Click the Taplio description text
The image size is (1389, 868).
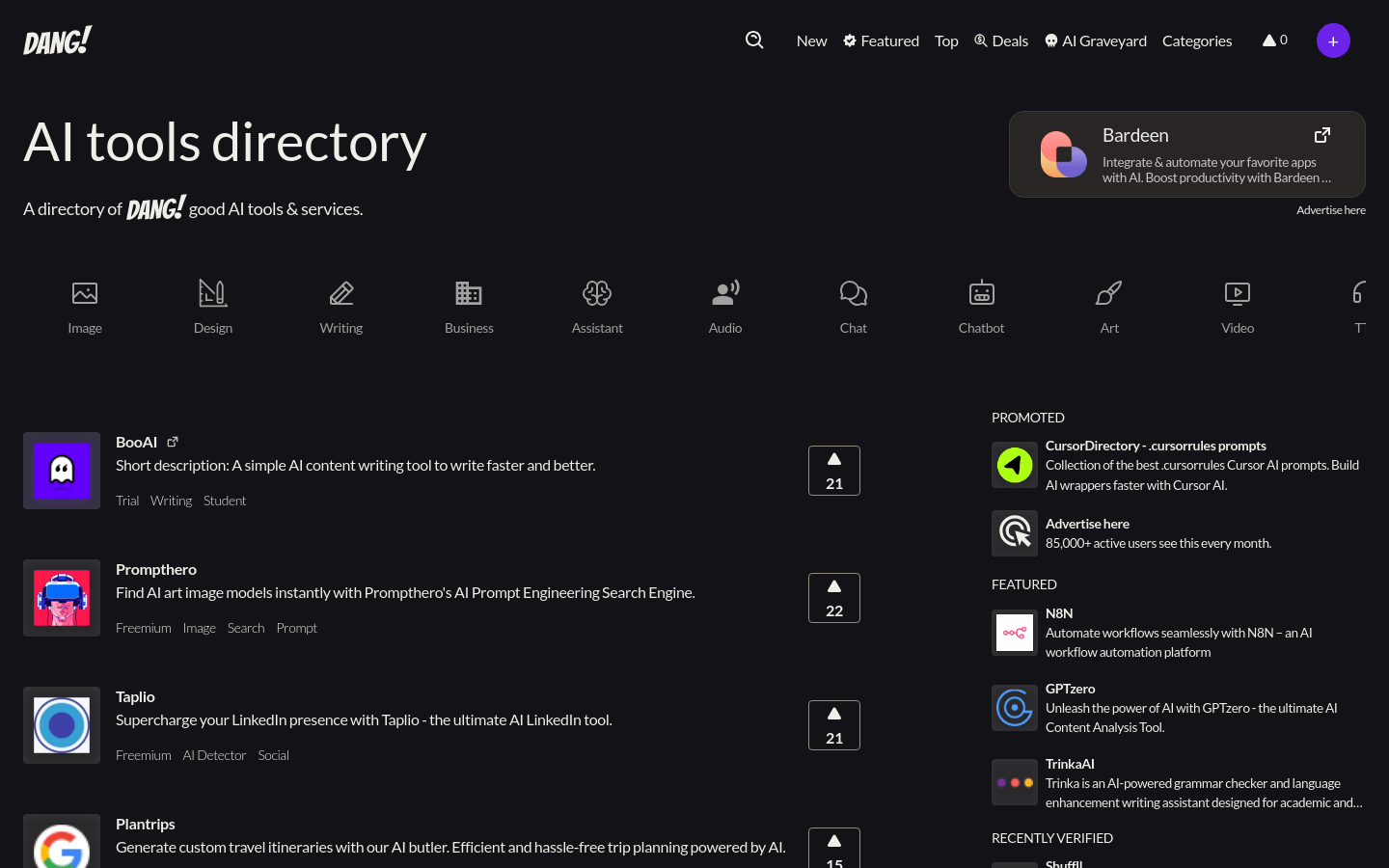point(364,719)
